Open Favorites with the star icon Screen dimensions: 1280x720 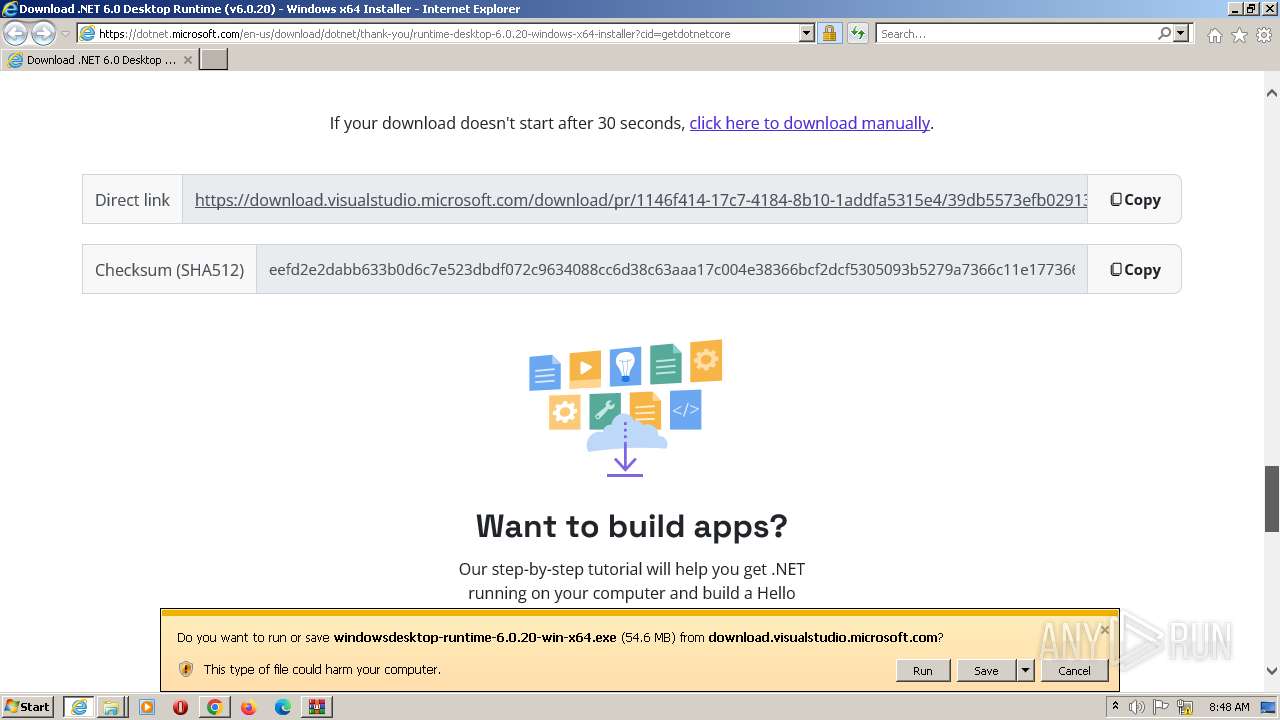1239,35
